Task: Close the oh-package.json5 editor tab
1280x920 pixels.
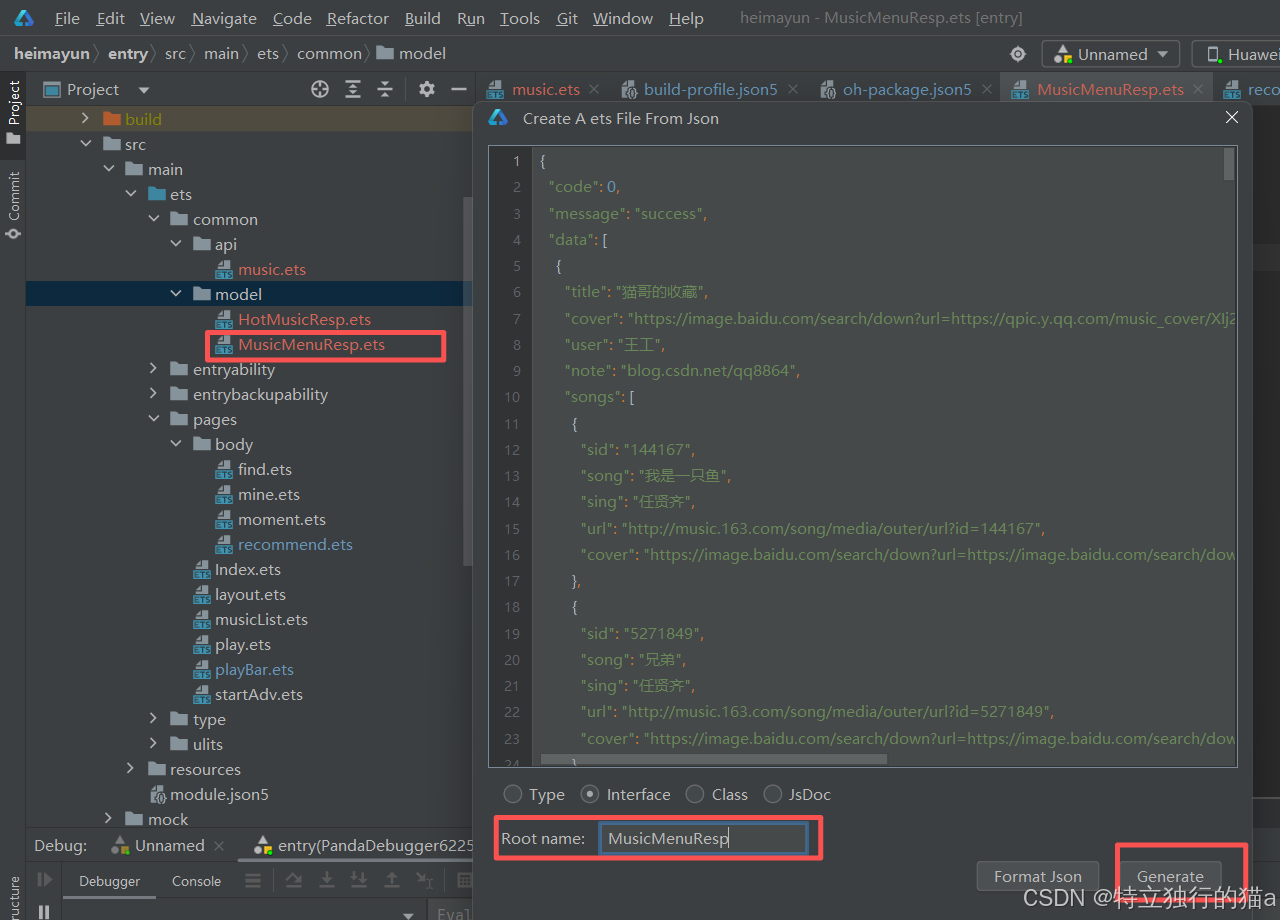Action: point(987,89)
